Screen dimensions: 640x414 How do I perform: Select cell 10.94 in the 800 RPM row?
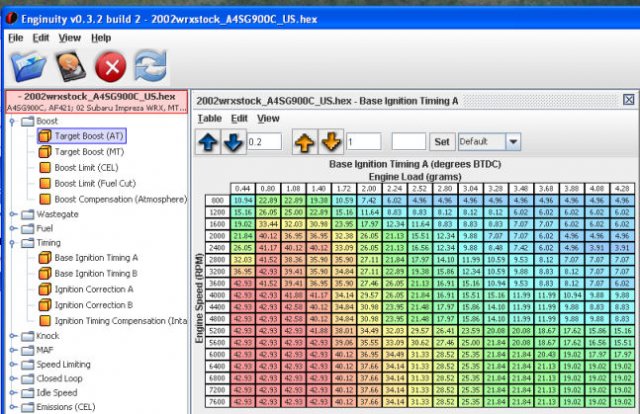(243, 200)
